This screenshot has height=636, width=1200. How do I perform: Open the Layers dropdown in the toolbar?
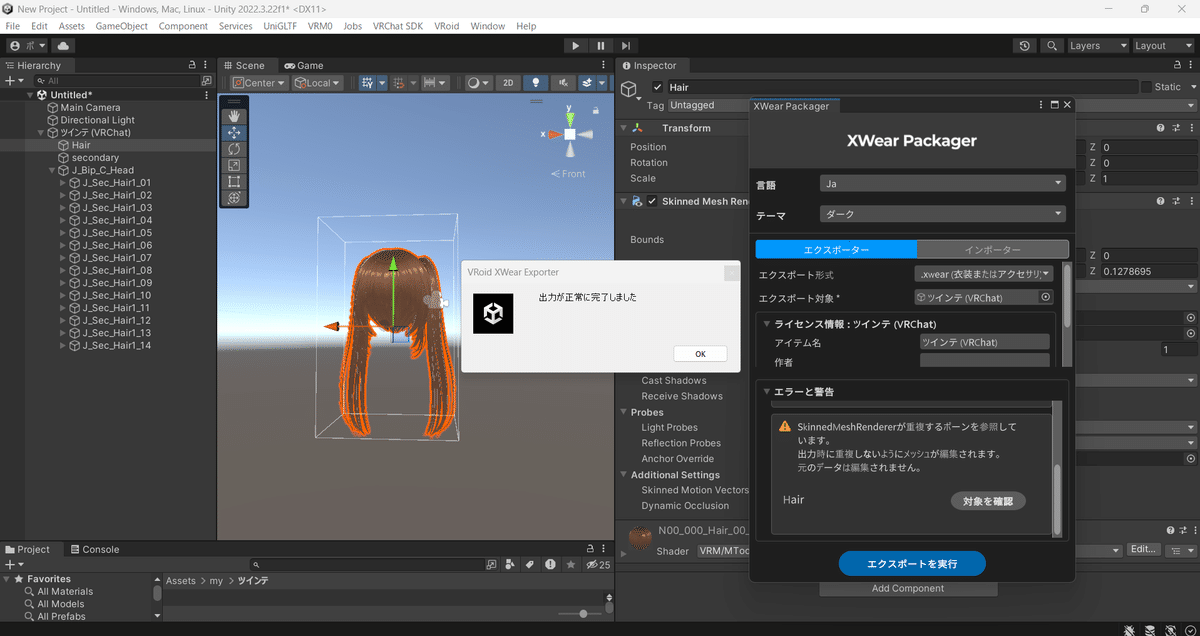1098,46
